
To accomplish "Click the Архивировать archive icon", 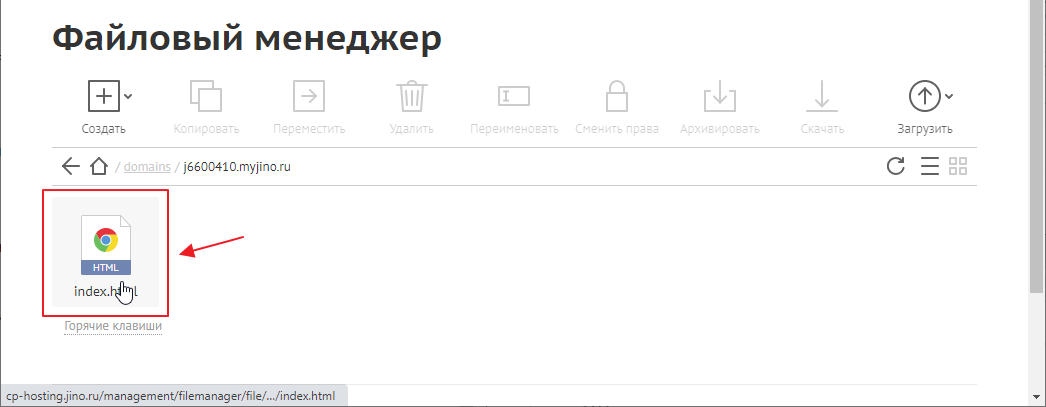I will 719,96.
